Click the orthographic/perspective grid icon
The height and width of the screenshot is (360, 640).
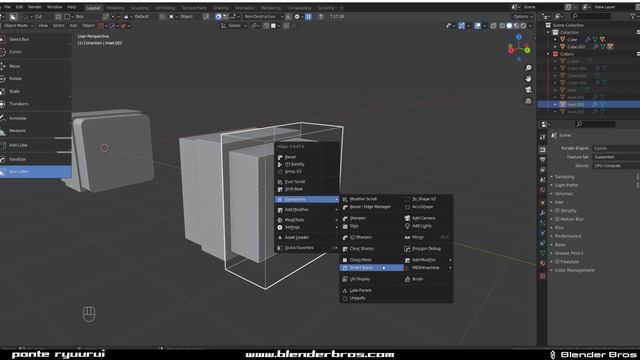(529, 101)
